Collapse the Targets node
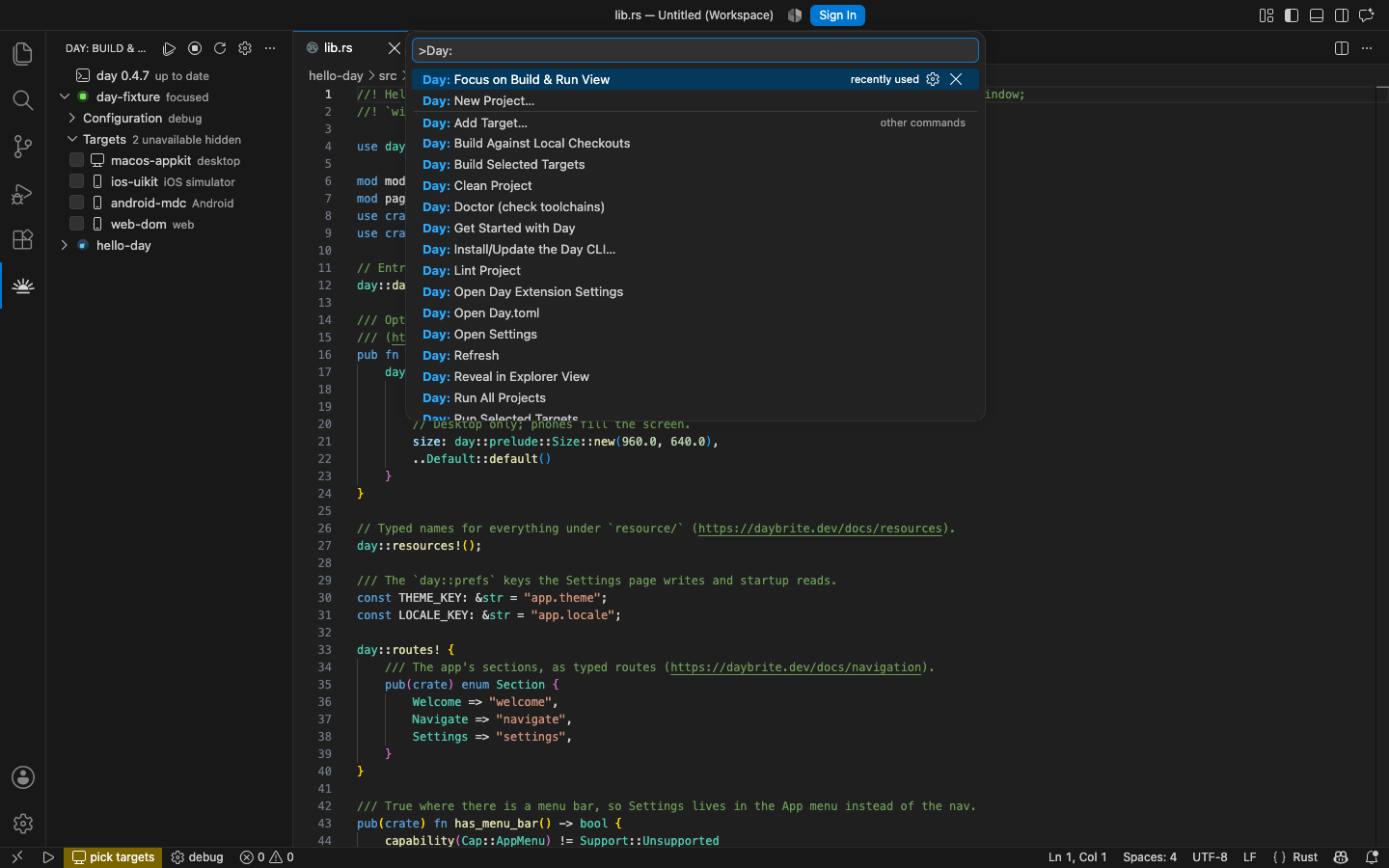Viewport: 1389px width, 868px height. click(x=72, y=139)
